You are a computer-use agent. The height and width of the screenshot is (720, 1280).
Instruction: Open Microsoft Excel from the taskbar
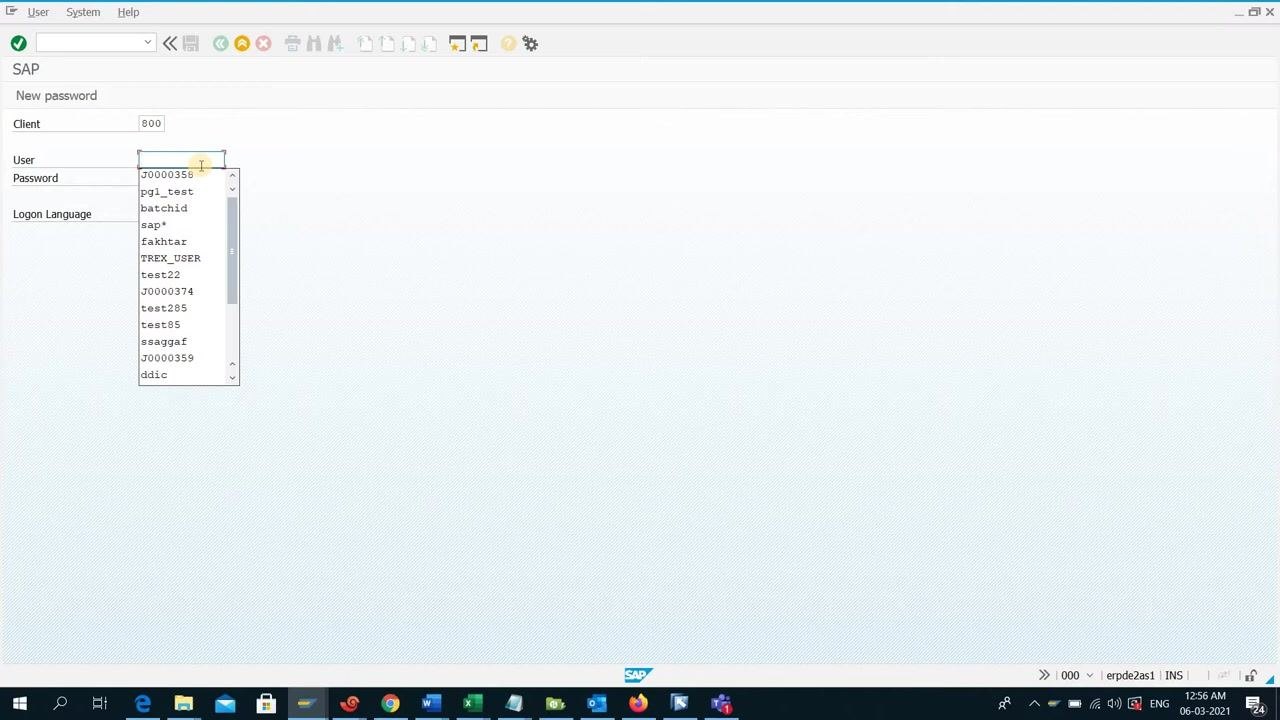coord(472,704)
